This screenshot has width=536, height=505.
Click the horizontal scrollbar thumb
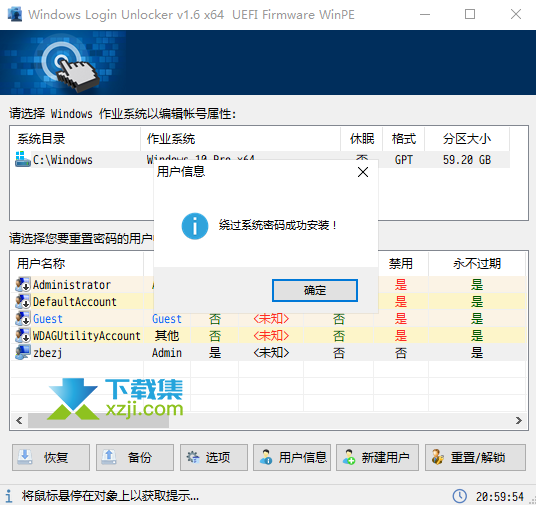98,420
